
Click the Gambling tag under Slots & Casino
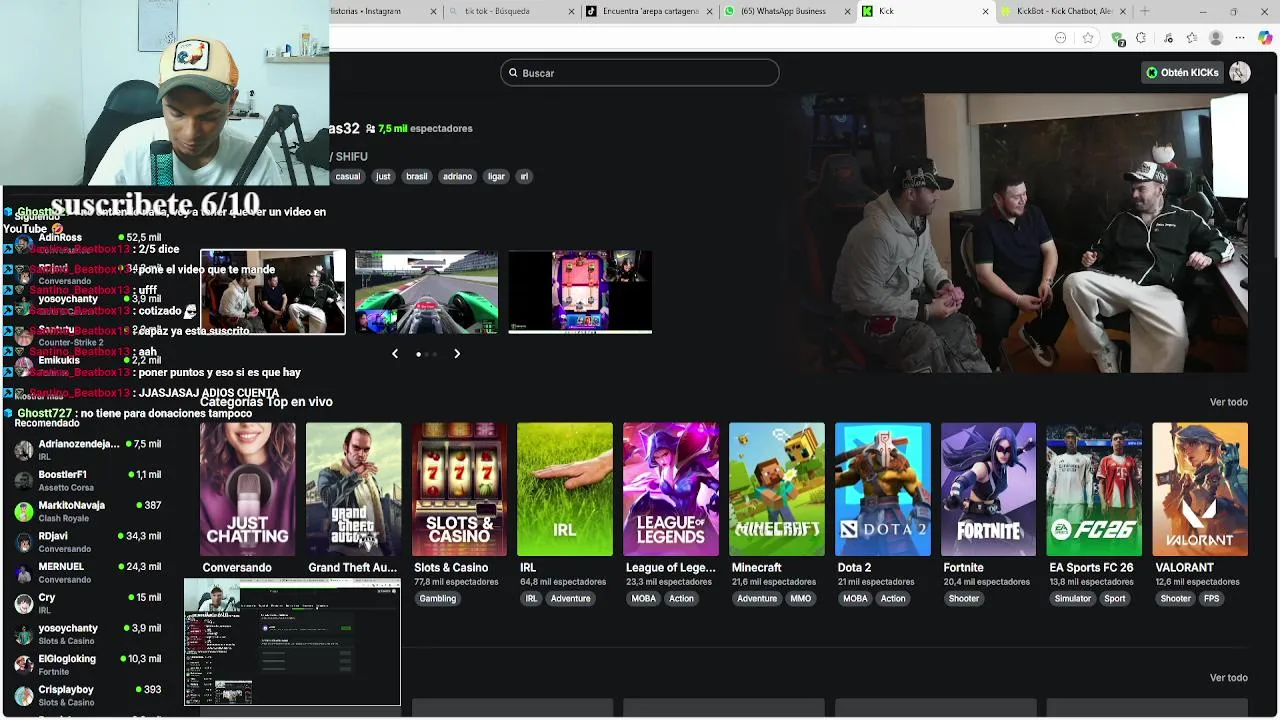click(437, 599)
